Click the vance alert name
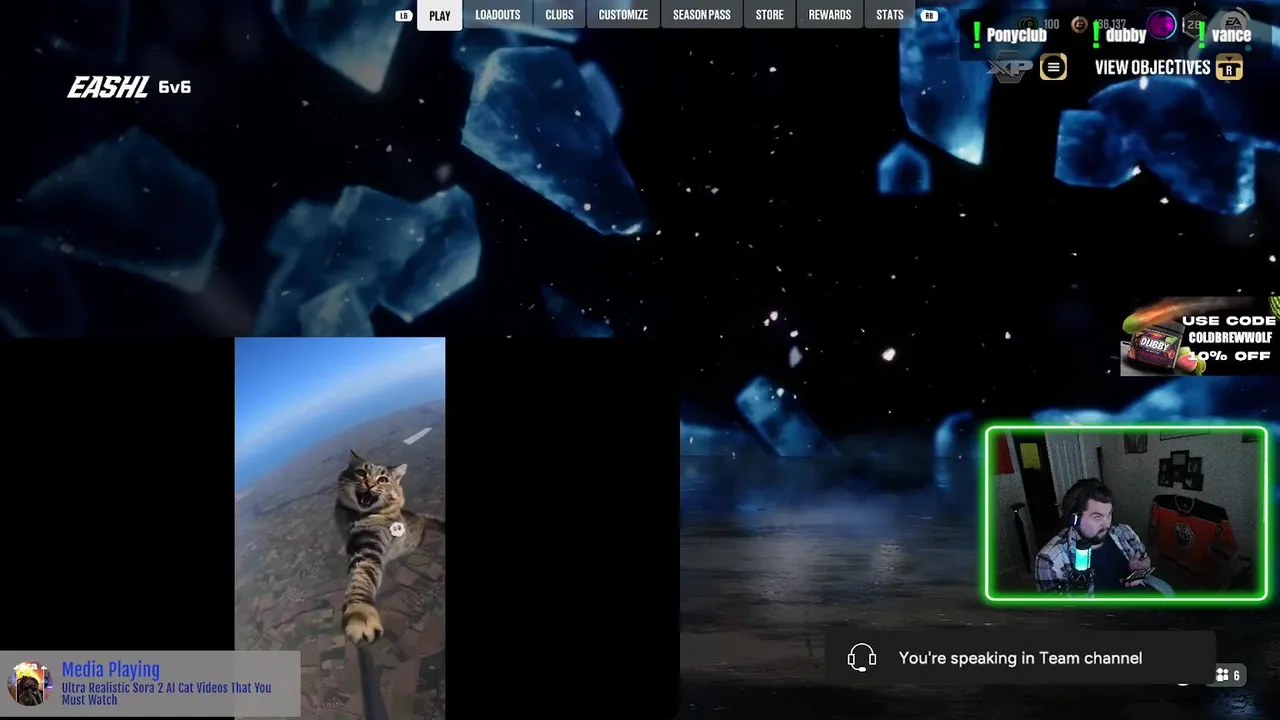 pyautogui.click(x=1231, y=35)
